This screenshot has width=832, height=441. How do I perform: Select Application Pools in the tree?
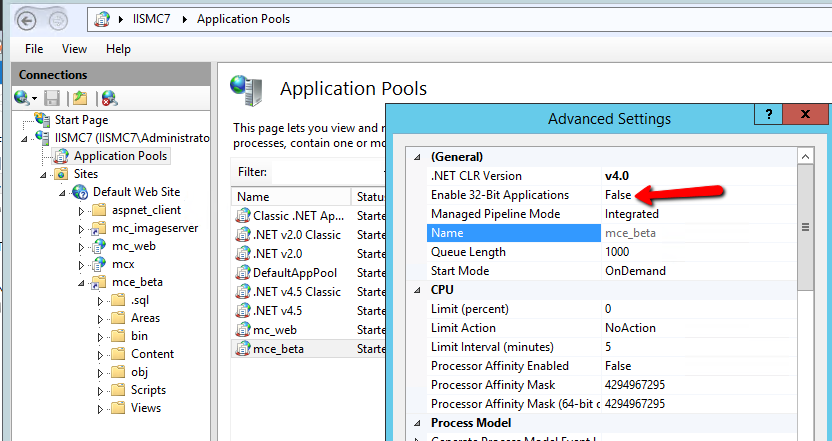click(120, 156)
